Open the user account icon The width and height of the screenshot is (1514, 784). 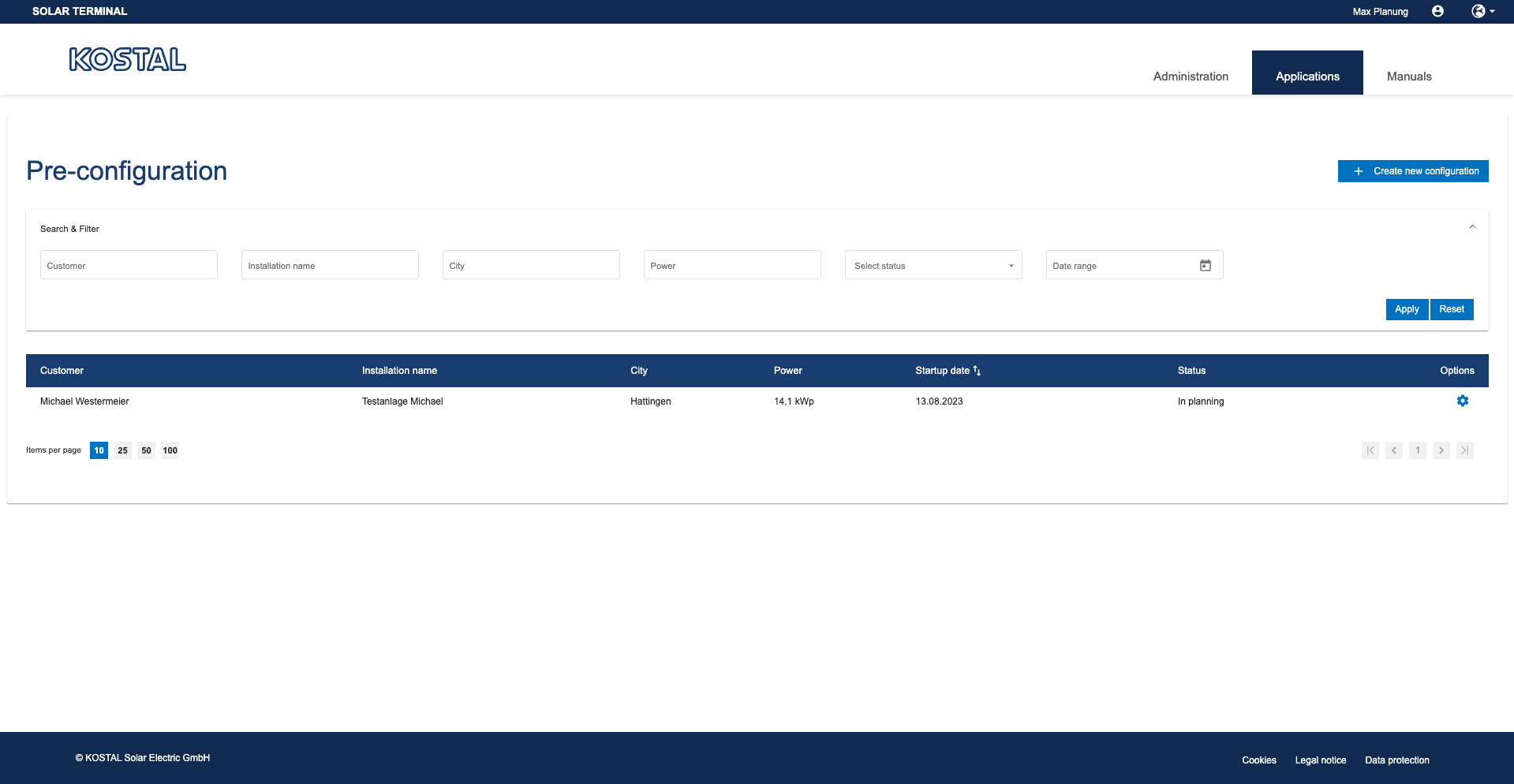[1437, 11]
